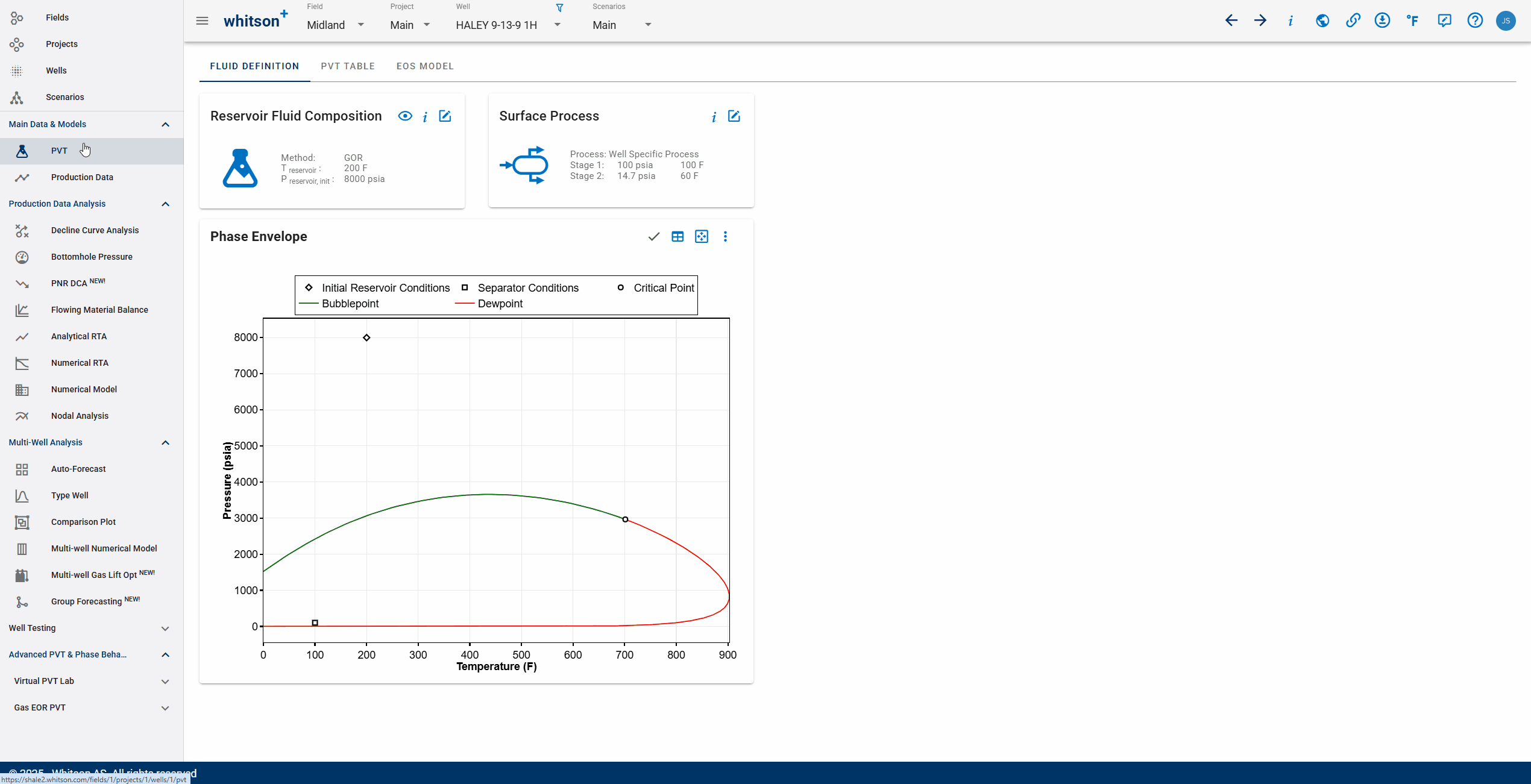Open the JS user avatar
The height and width of the screenshot is (784, 1531).
(1506, 20)
